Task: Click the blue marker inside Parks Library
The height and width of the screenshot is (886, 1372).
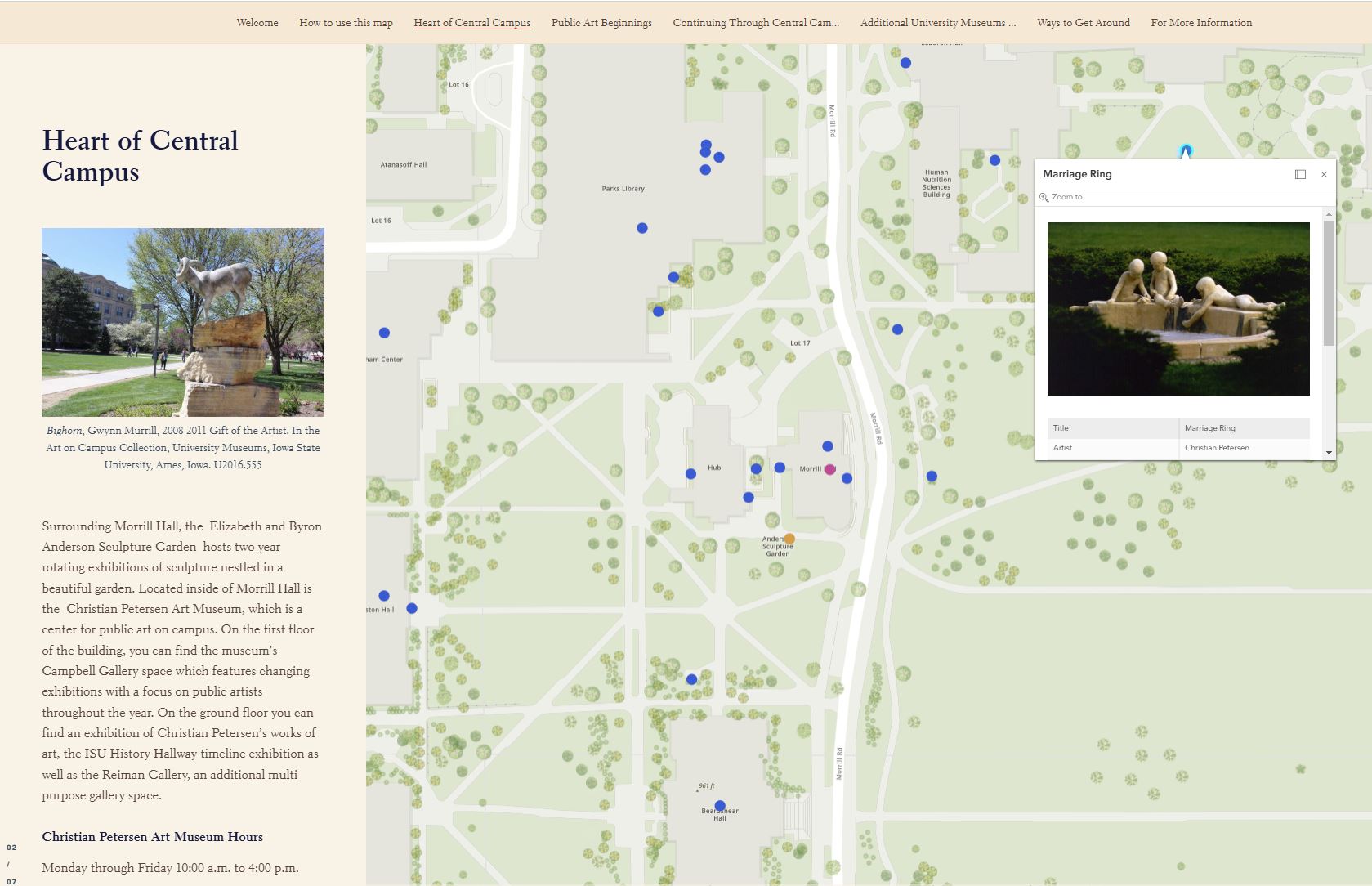Action: pos(642,228)
